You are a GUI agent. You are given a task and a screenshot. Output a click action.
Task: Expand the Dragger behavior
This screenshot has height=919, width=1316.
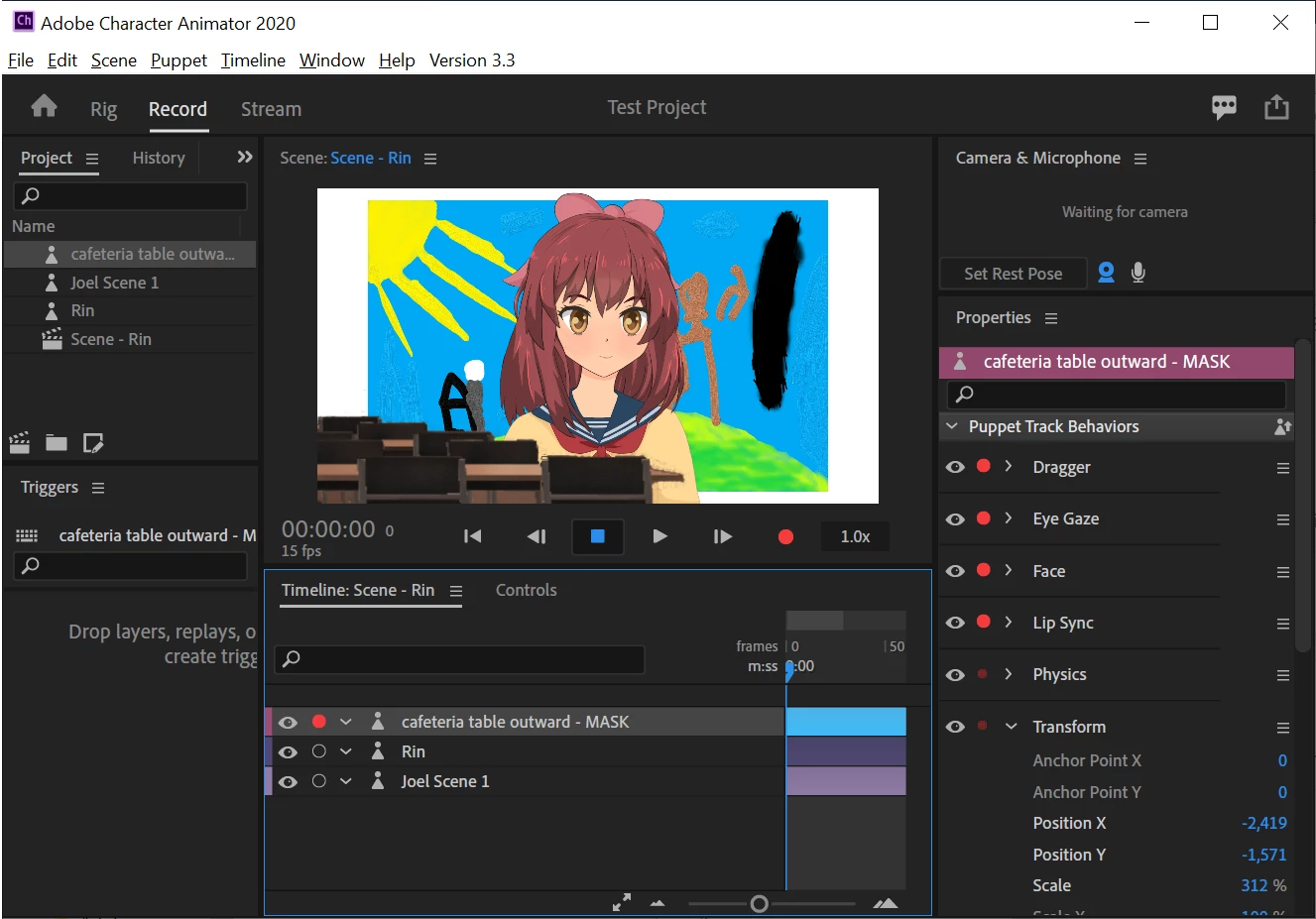(x=1009, y=466)
